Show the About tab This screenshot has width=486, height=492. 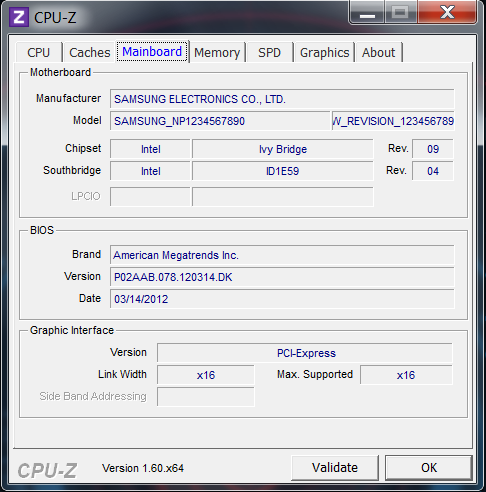click(x=378, y=52)
